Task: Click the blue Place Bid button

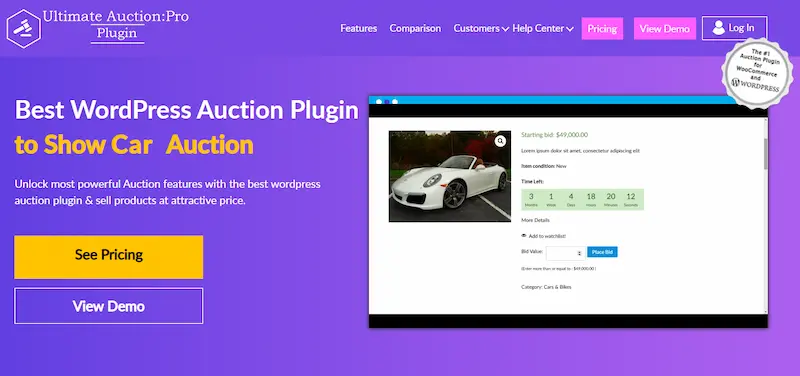Action: click(x=602, y=252)
